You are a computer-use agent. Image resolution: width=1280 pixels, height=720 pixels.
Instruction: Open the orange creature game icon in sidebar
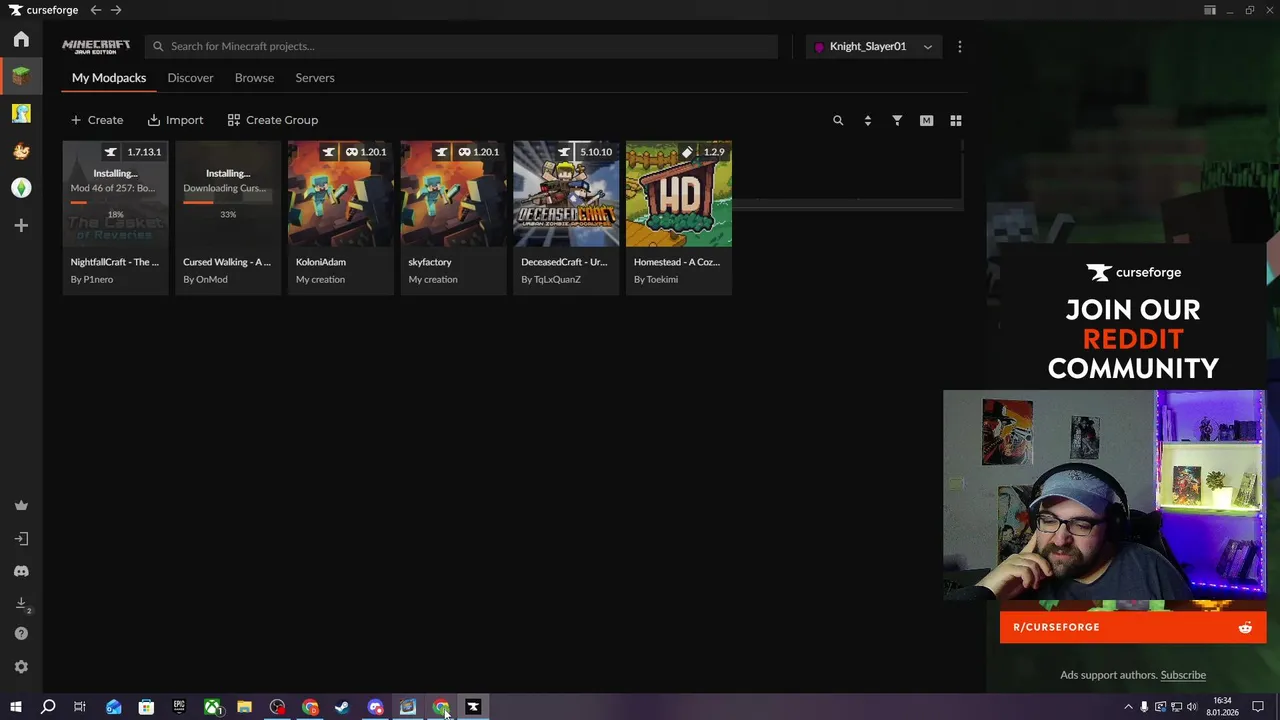[x=21, y=151]
